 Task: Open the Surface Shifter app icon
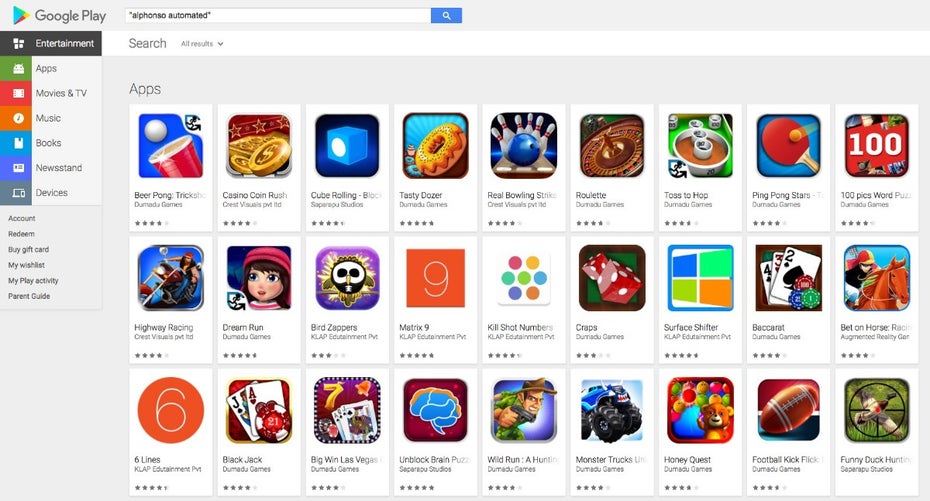700,277
